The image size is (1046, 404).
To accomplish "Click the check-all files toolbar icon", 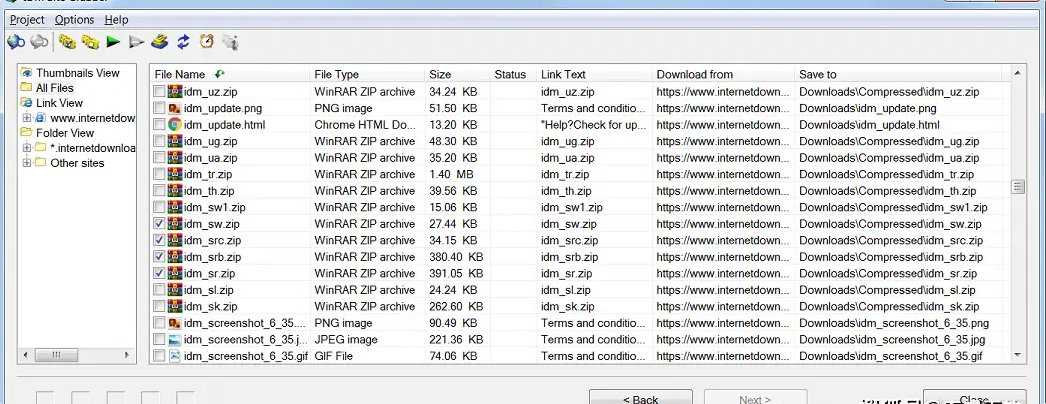I will [67, 42].
